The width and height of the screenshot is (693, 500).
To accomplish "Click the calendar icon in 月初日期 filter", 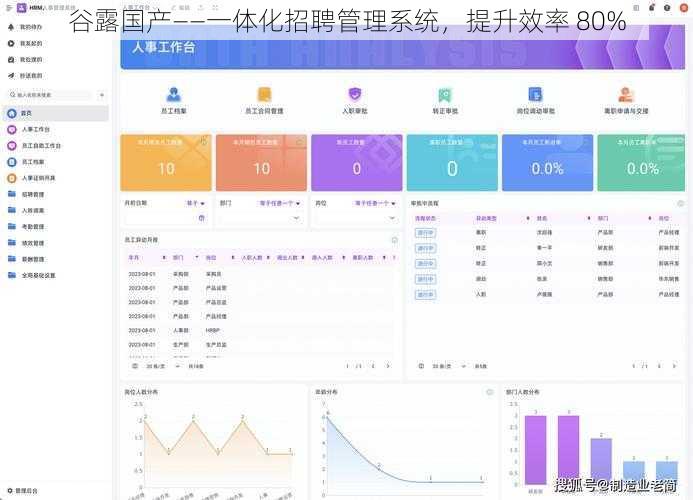I will (x=202, y=218).
